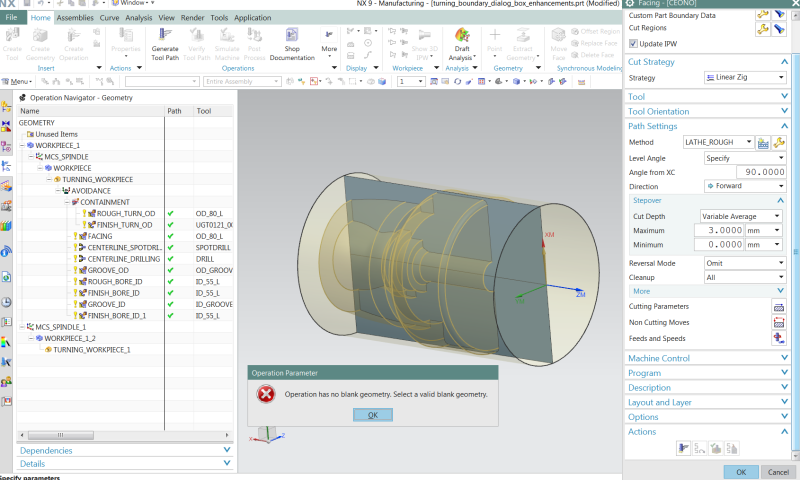Click the Simulate Machine icon
The height and width of the screenshot is (480, 800).
[x=227, y=35]
